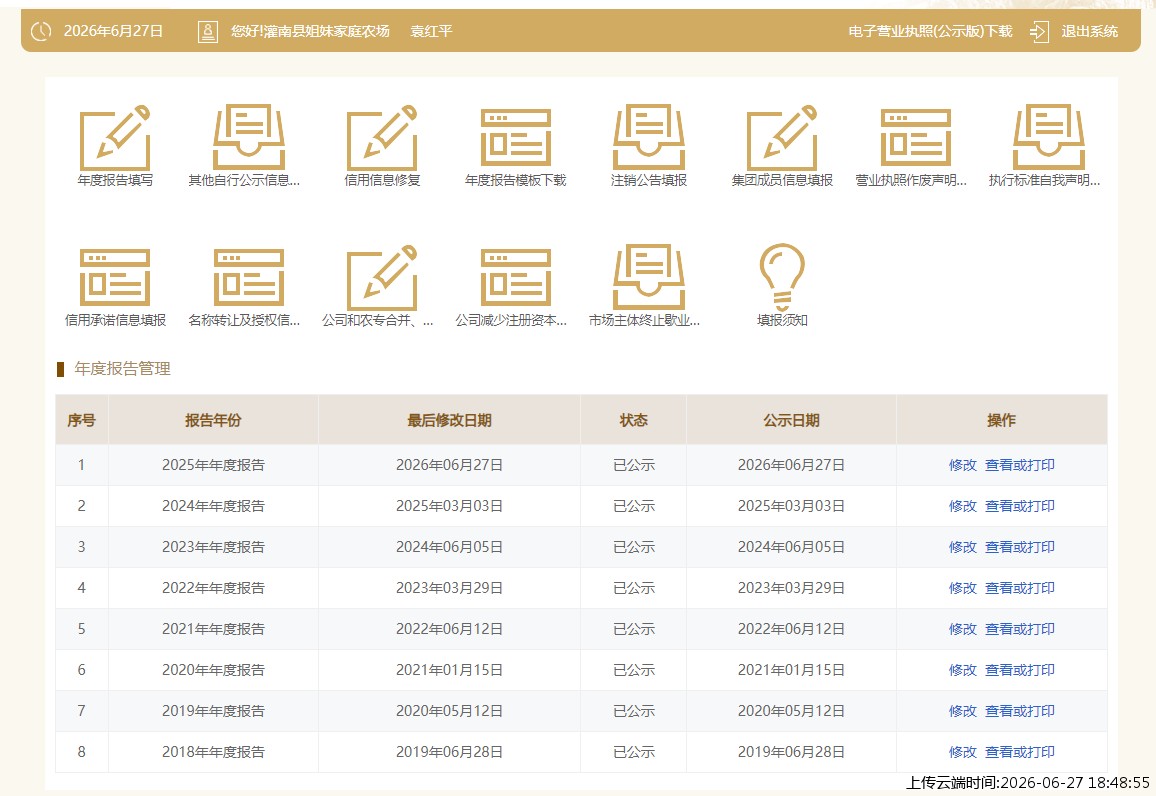This screenshot has height=796, width=1156.
Task: Click 查看或打印 for 2023年年度报告
Action: (x=1020, y=547)
